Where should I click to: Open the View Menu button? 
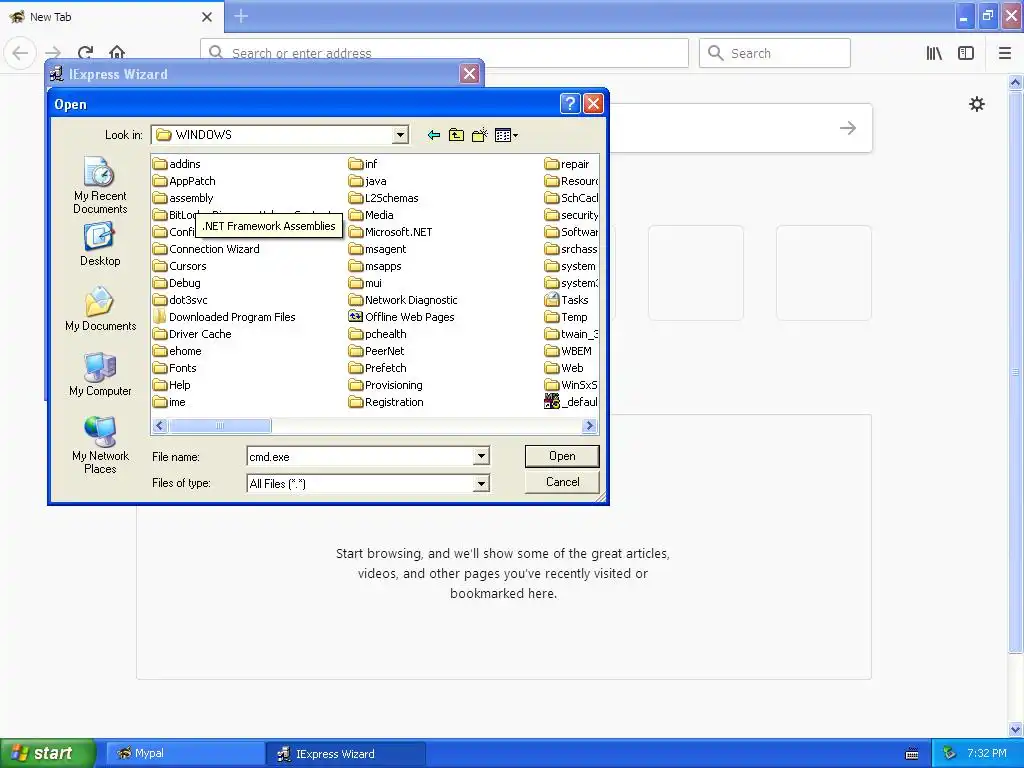click(x=506, y=135)
